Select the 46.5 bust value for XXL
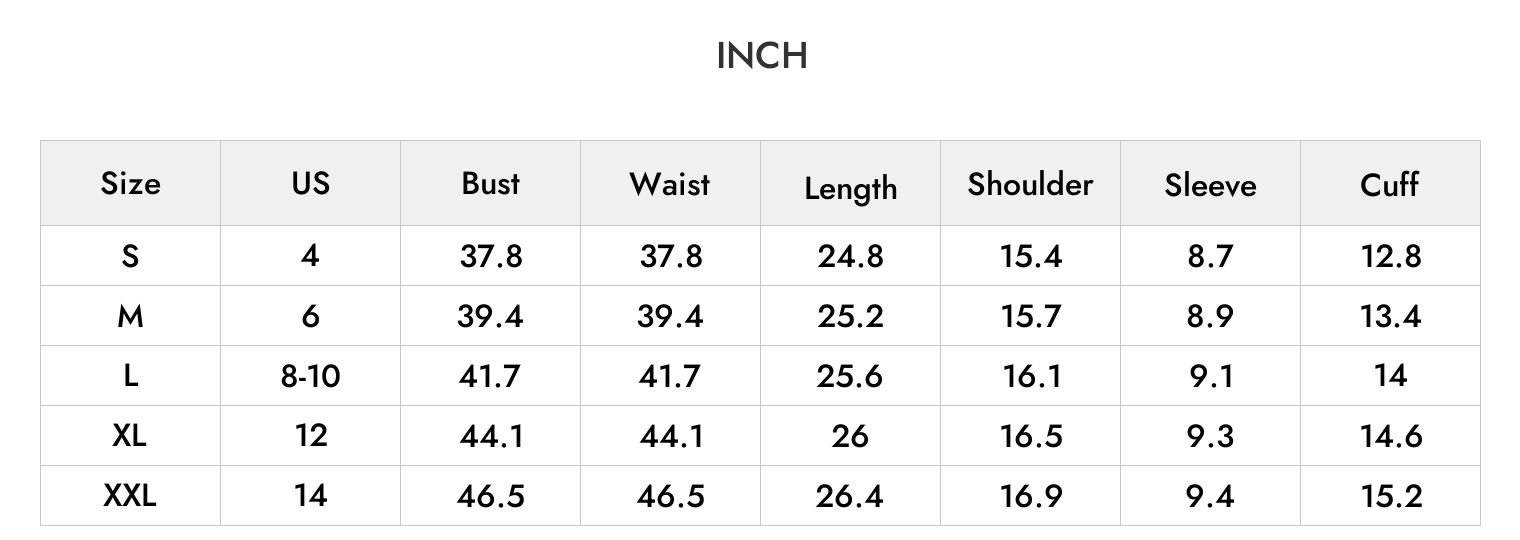 point(491,496)
